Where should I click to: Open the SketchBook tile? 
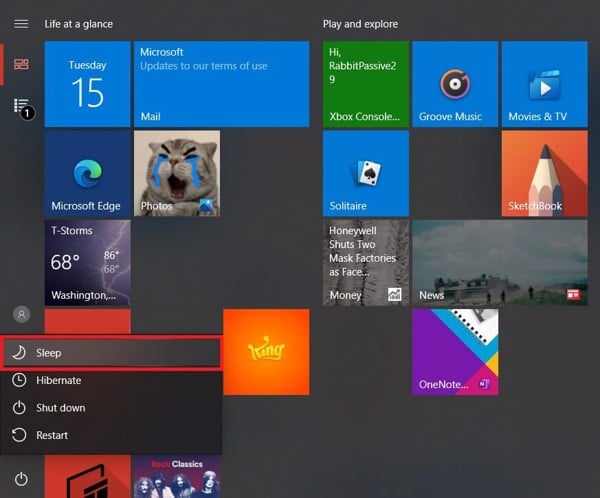545,173
